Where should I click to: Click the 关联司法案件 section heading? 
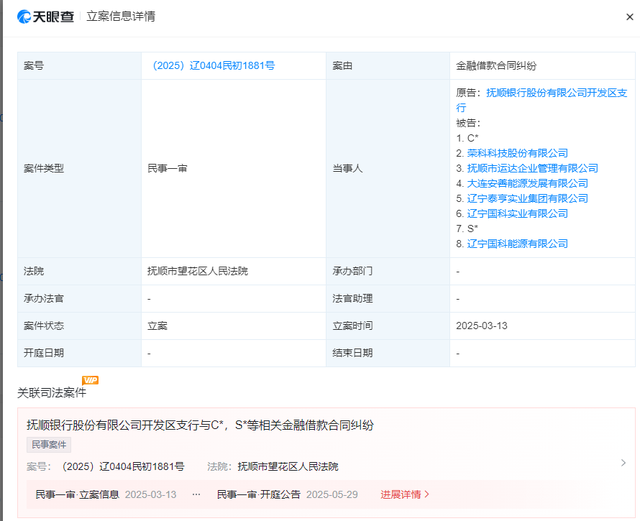click(x=51, y=393)
